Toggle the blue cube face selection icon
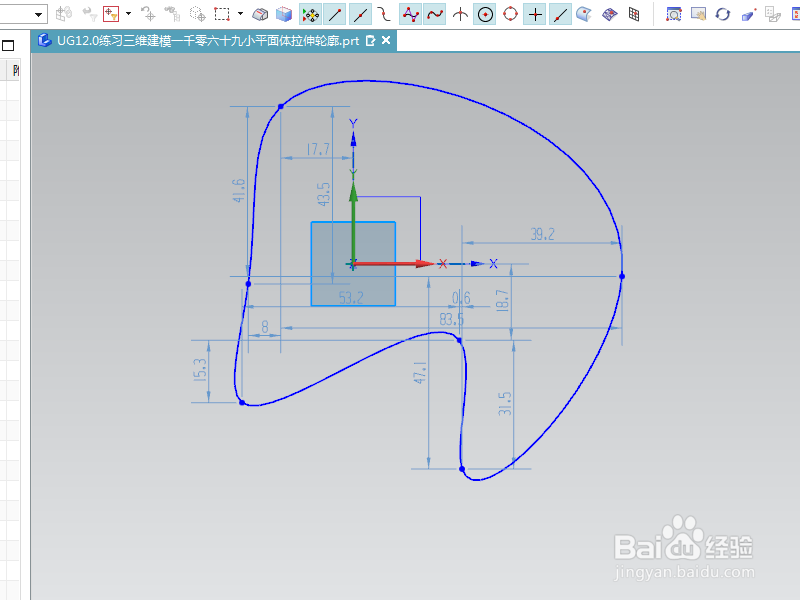The image size is (800, 600). click(284, 14)
